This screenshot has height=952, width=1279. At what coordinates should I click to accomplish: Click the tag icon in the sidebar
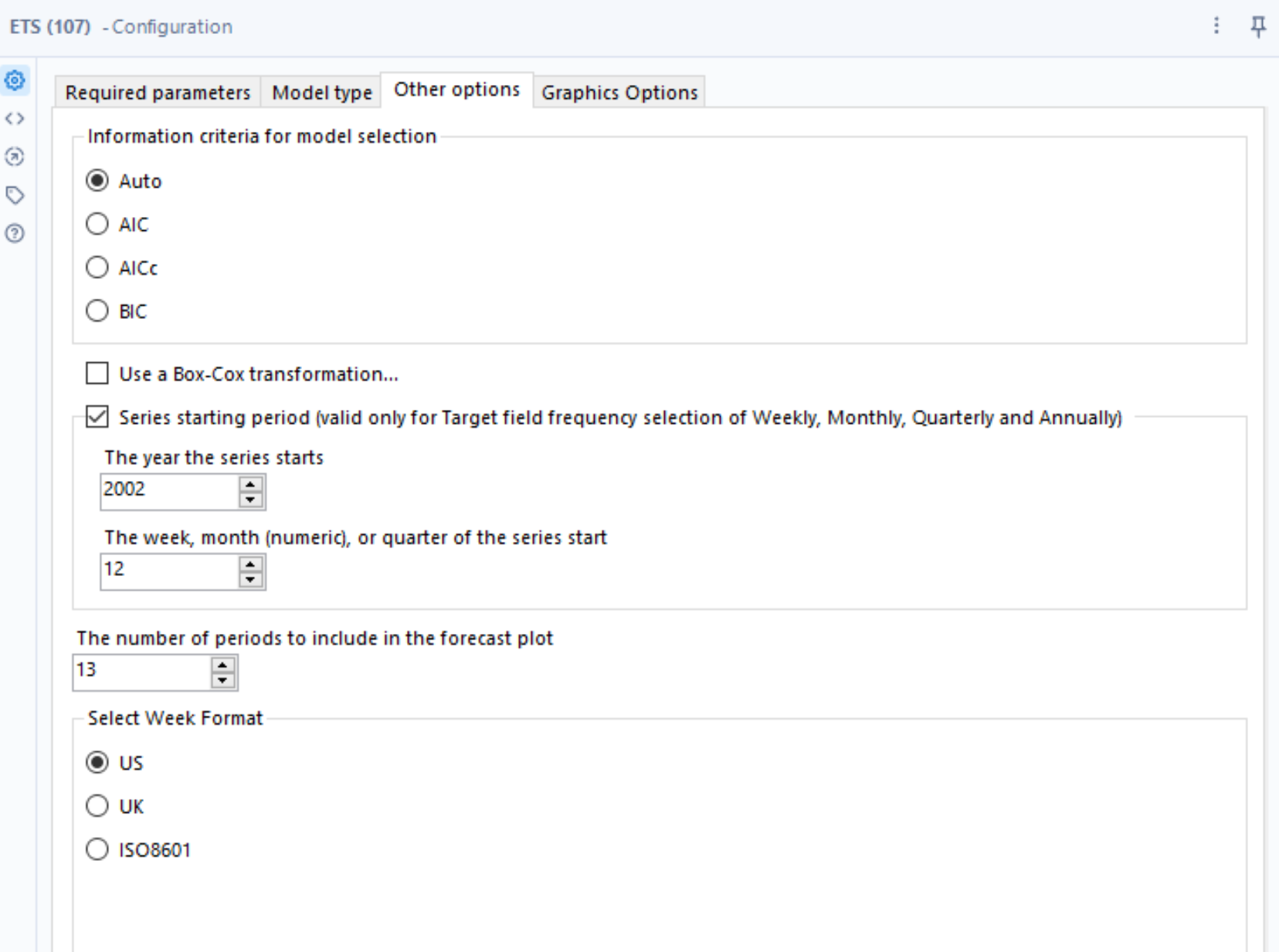pos(15,195)
